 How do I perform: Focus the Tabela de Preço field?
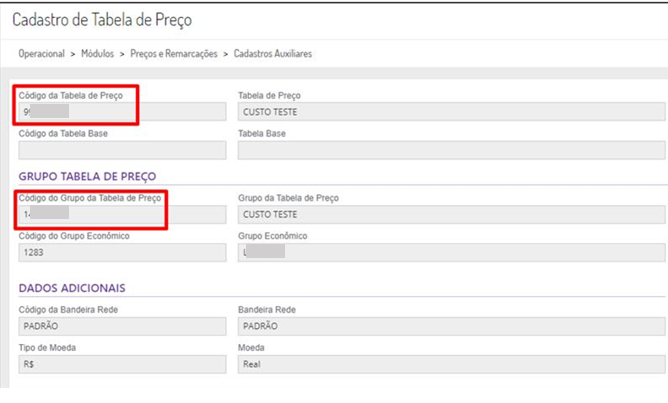tap(450, 112)
